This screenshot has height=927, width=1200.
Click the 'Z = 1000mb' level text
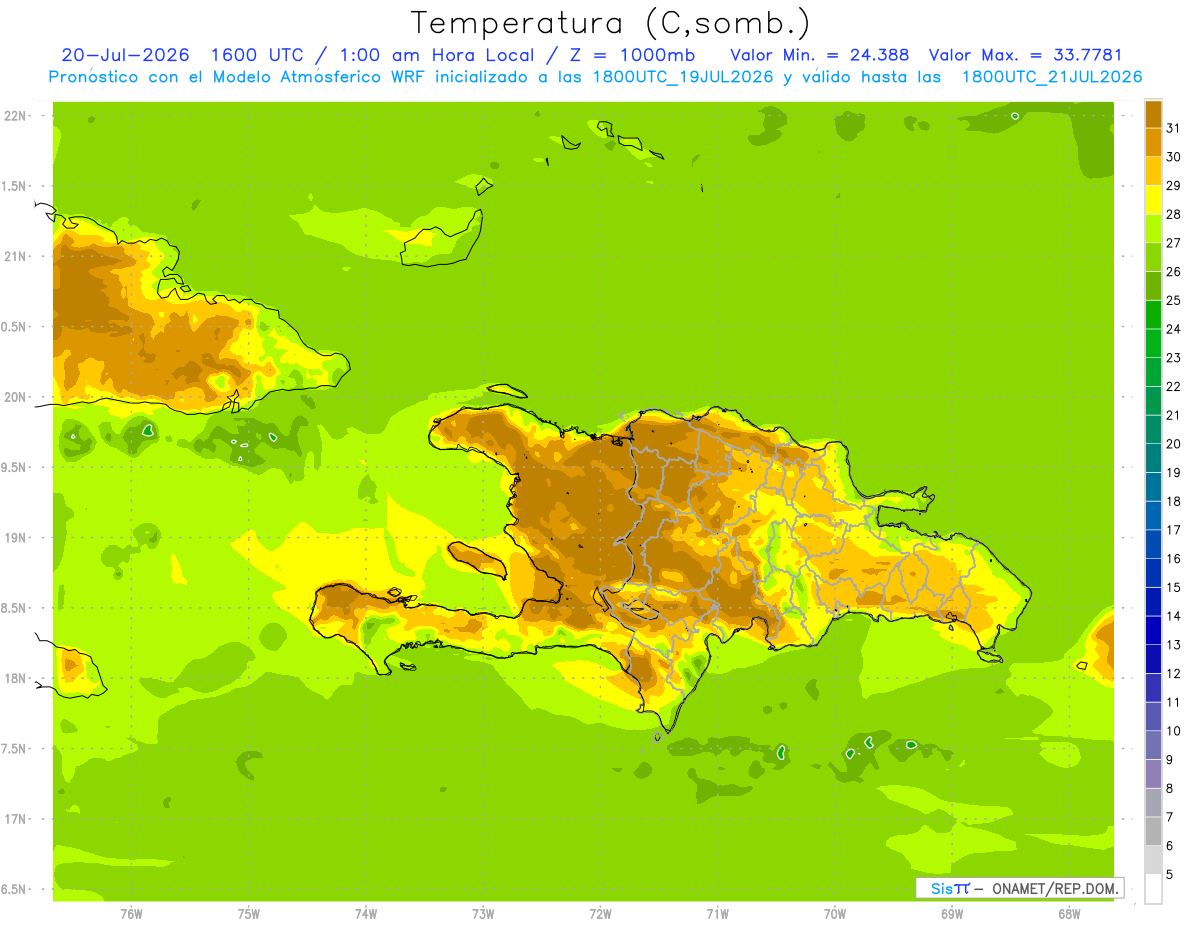634,55
